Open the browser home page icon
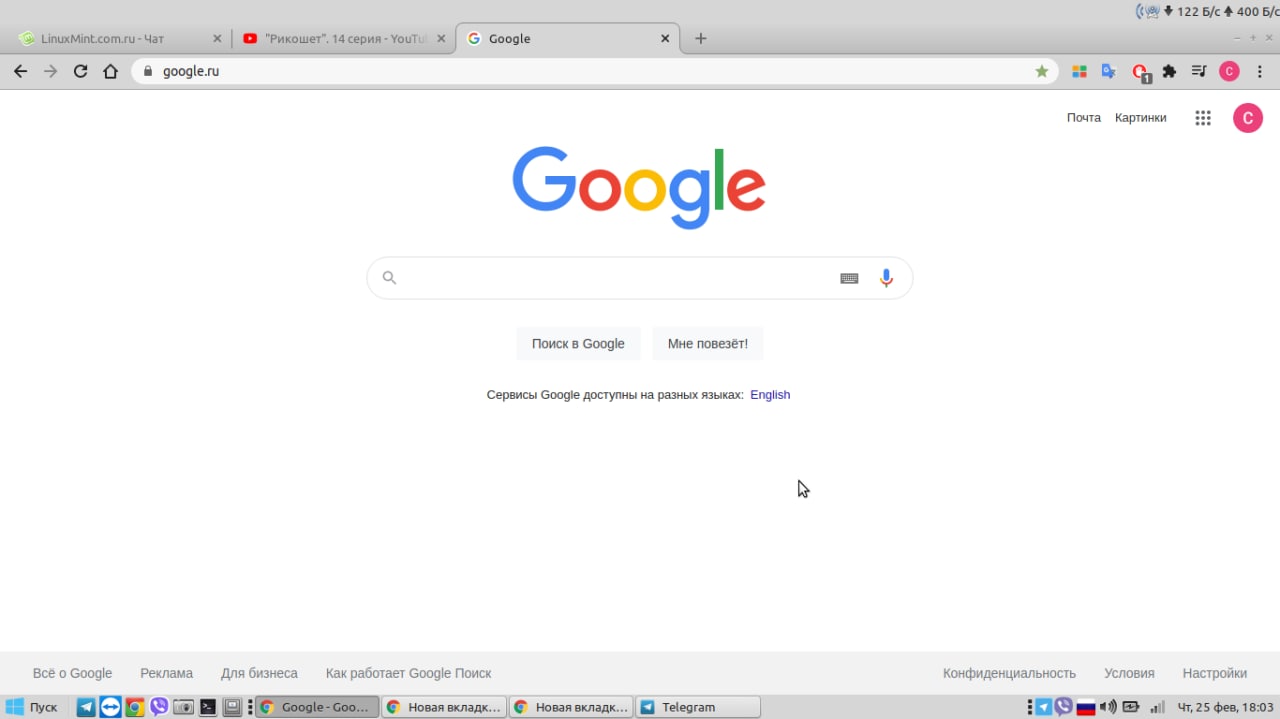This screenshot has height=719, width=1280. point(111,71)
